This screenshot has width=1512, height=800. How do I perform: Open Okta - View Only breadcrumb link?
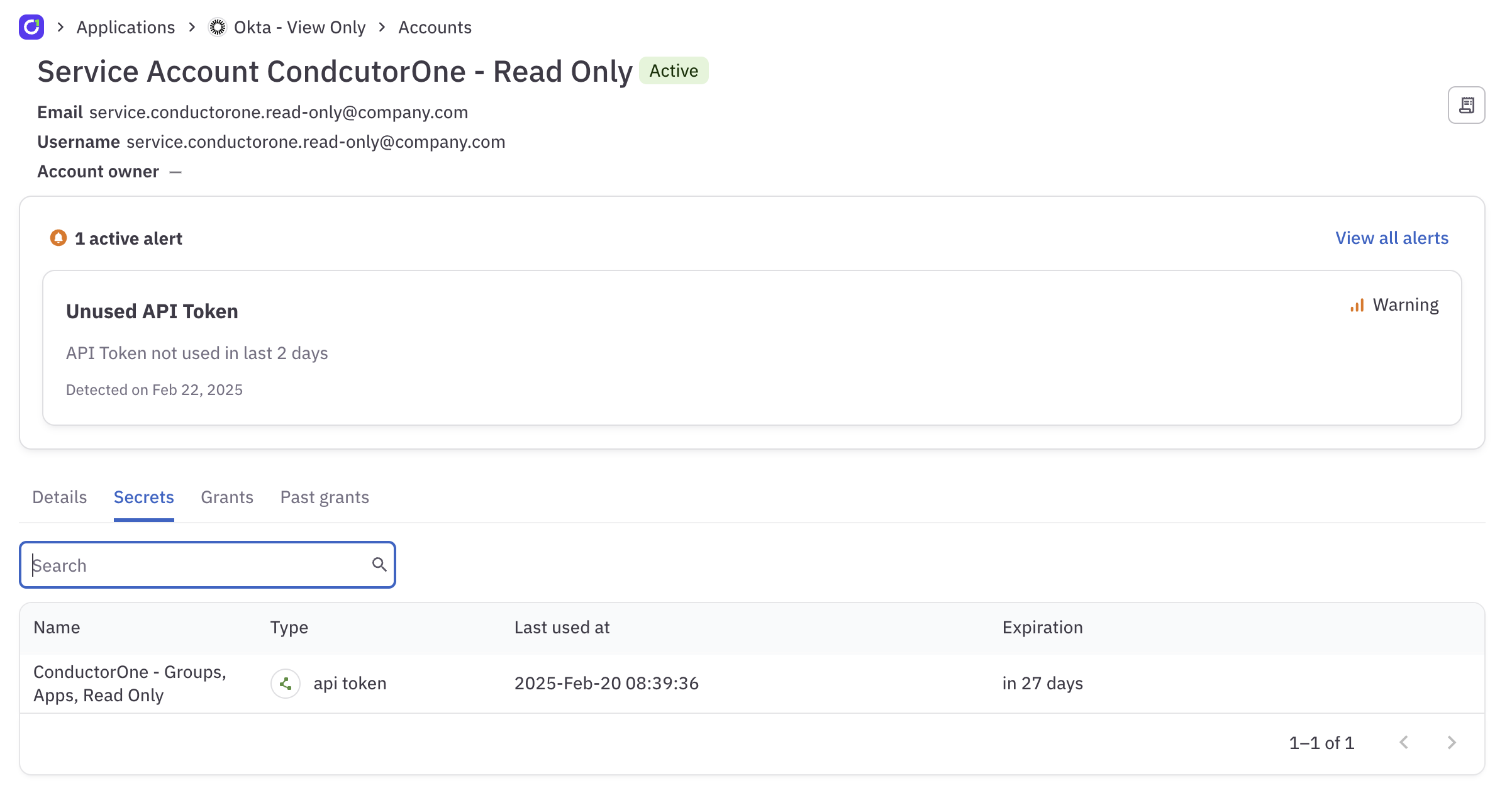click(x=299, y=26)
